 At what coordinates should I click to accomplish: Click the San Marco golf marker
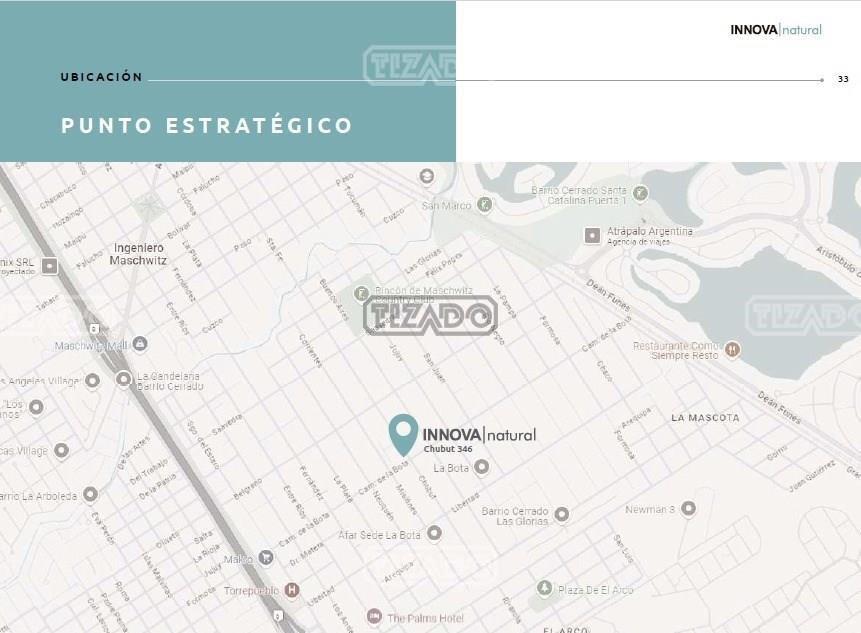[484, 205]
